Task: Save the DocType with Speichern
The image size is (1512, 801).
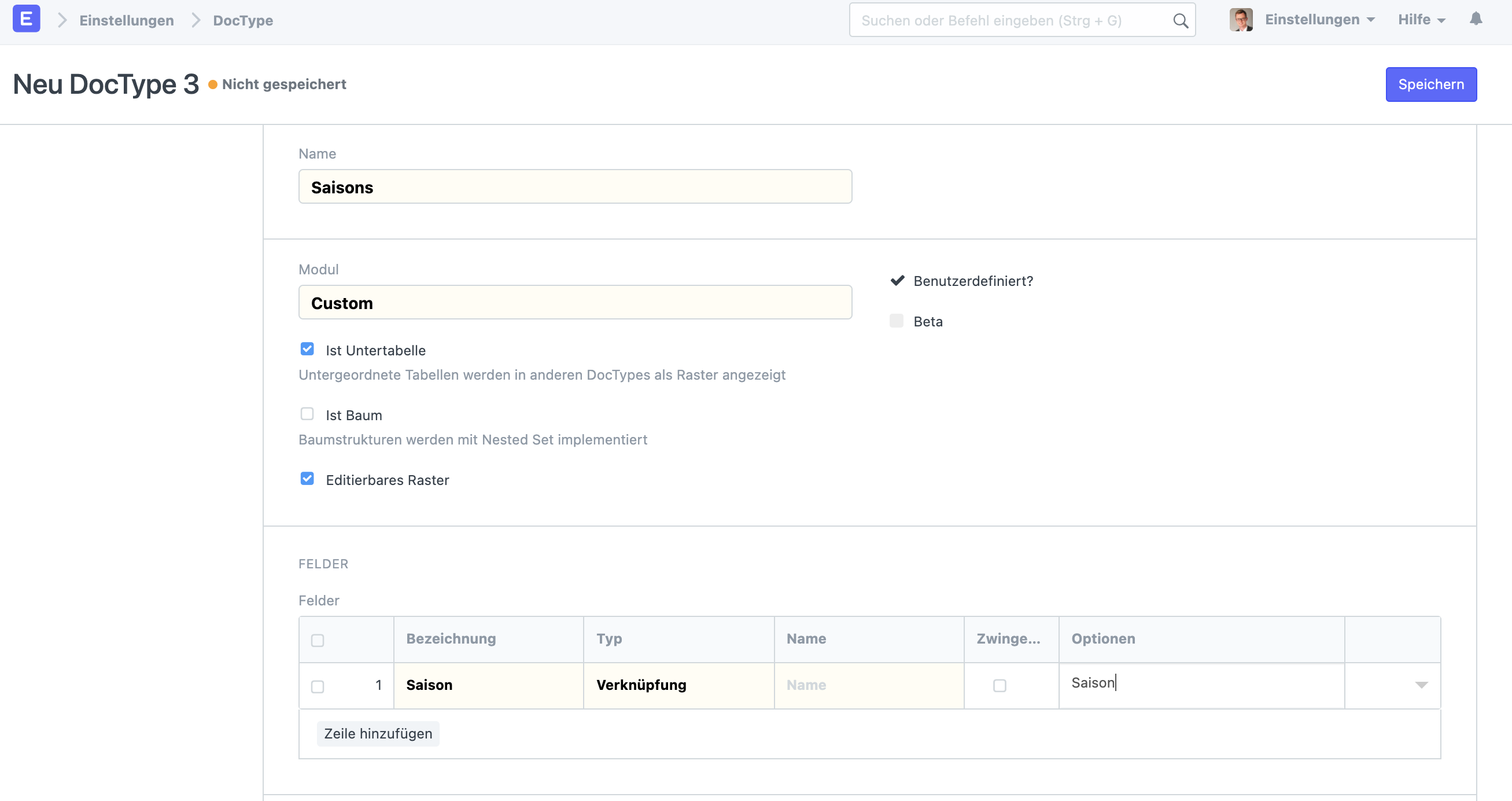Action: coord(1431,84)
